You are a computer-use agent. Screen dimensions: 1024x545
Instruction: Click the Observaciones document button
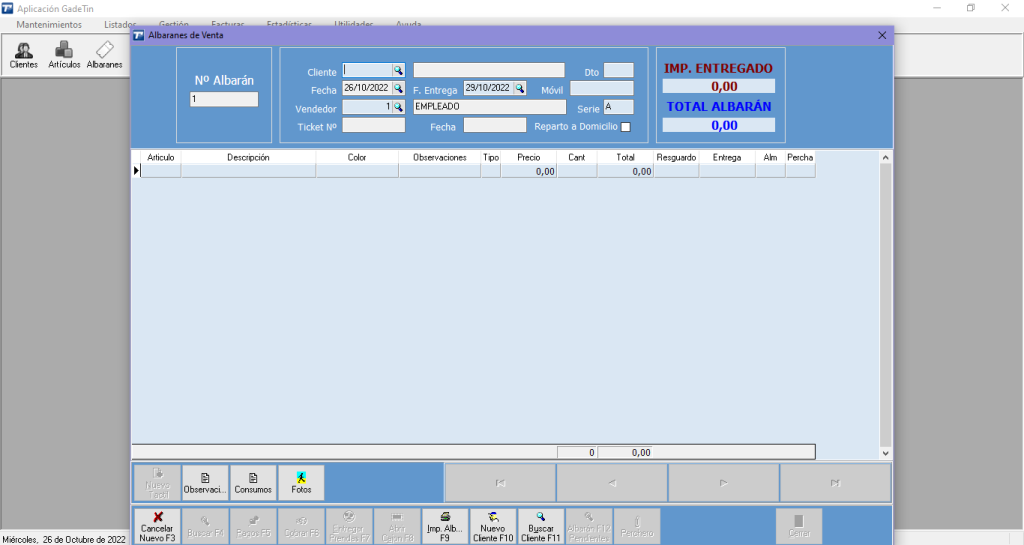point(205,482)
